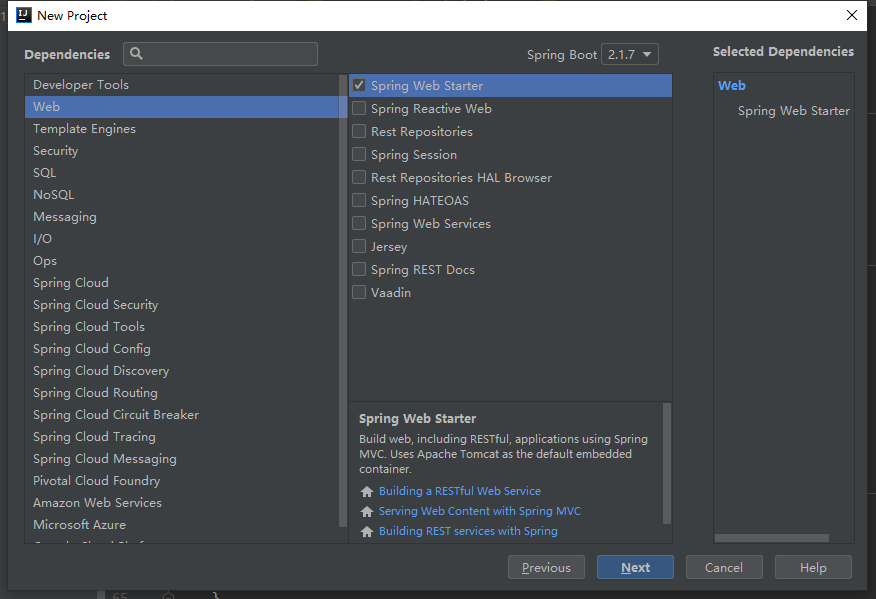
Task: Close the New Project dialog
Action: coord(852,15)
